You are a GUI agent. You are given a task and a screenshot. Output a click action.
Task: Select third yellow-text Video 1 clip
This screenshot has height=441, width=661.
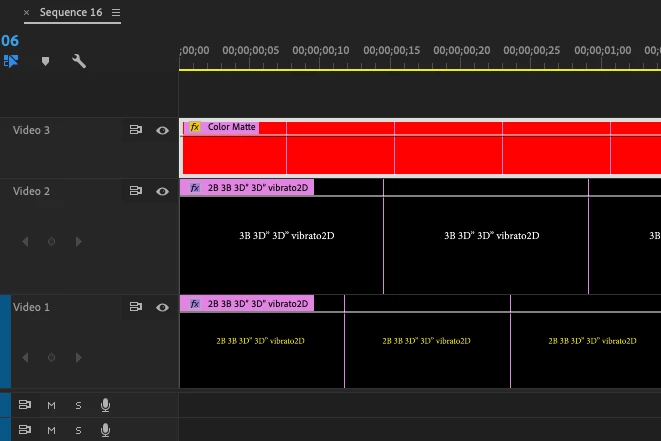coord(586,350)
